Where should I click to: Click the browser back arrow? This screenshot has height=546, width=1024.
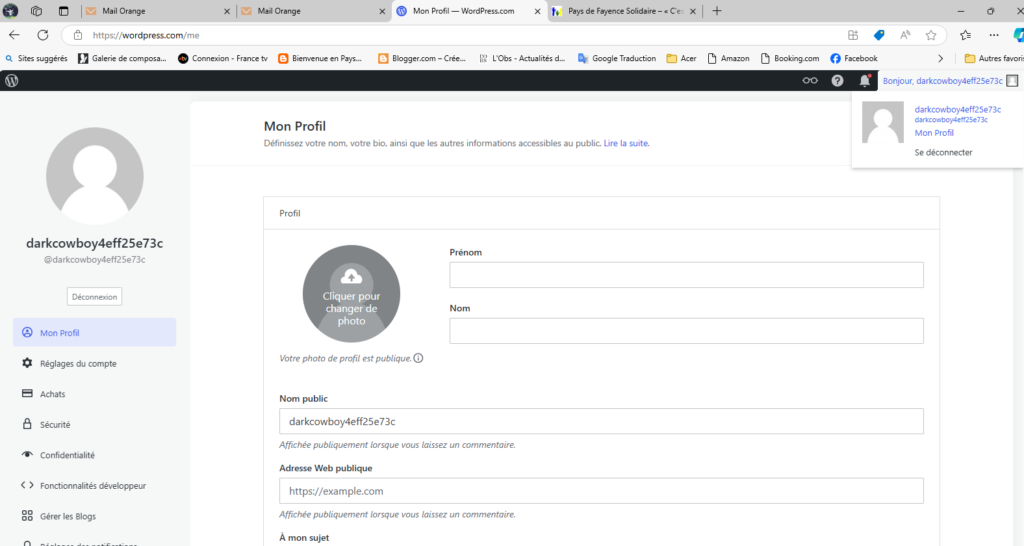pyautogui.click(x=14, y=35)
